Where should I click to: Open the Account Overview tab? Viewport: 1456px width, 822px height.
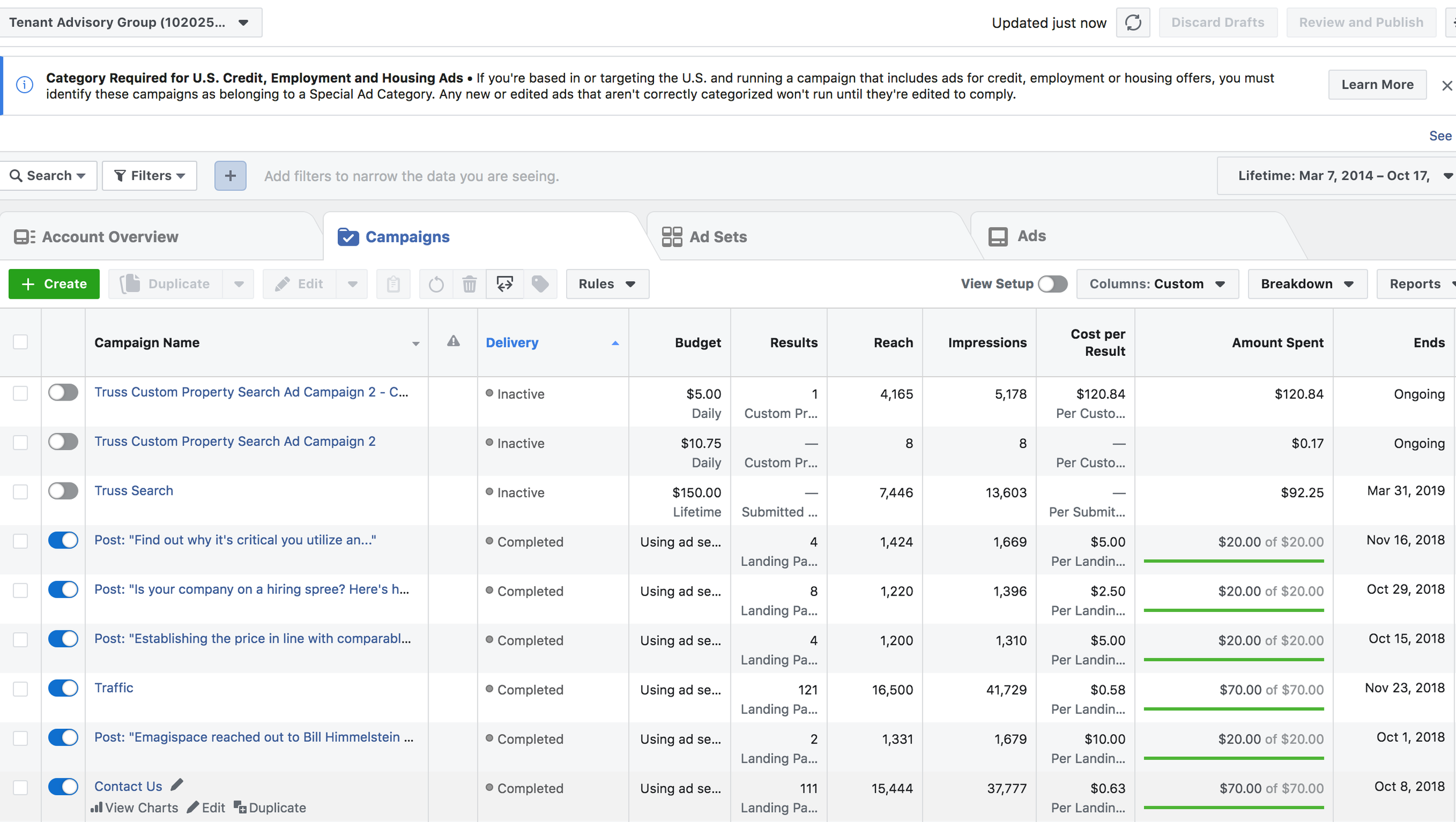(96, 237)
